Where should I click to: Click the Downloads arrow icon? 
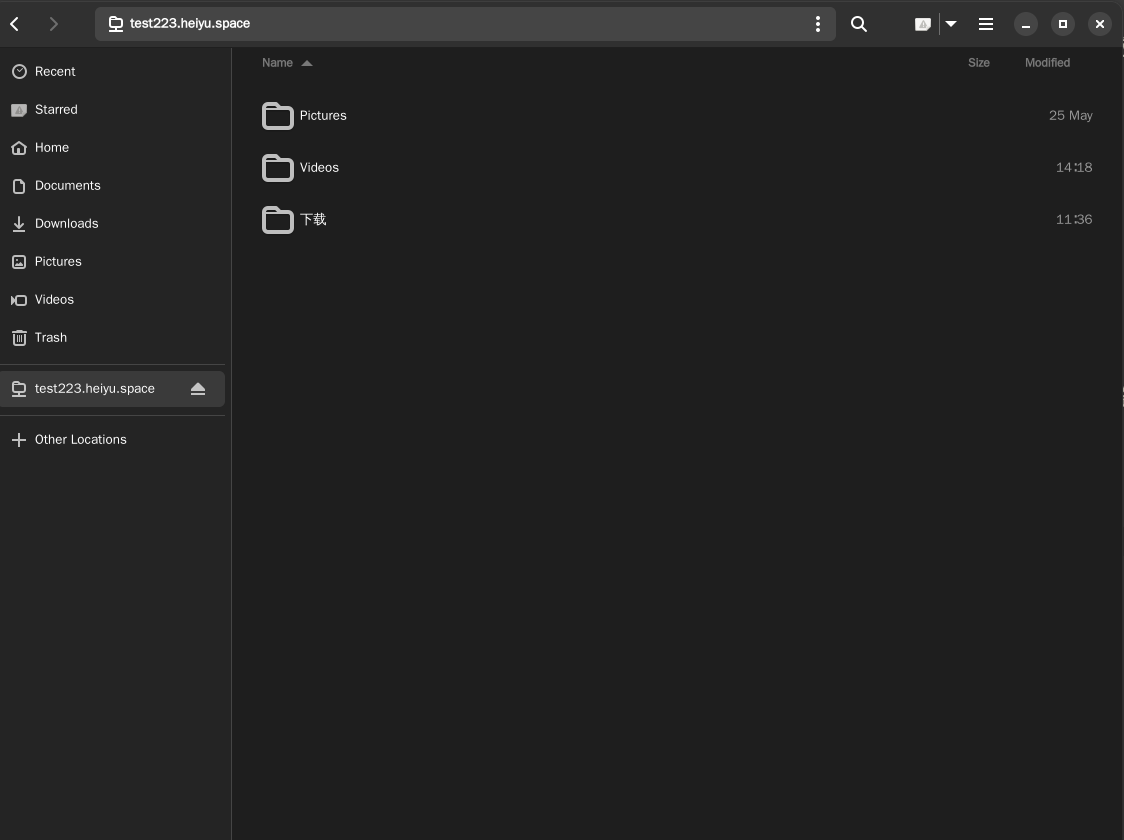[19, 224]
